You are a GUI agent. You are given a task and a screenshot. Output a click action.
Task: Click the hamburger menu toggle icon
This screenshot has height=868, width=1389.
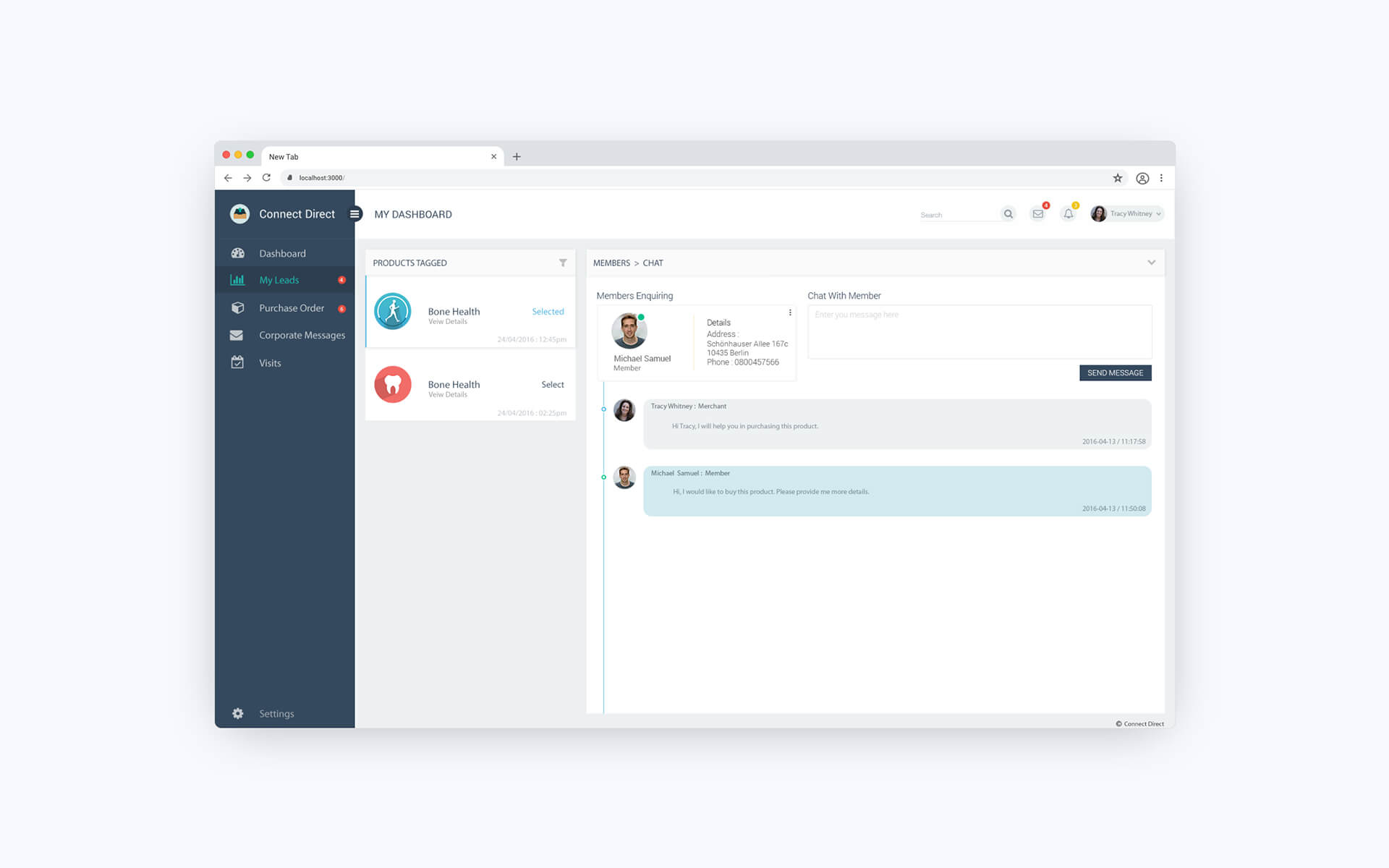(x=354, y=214)
